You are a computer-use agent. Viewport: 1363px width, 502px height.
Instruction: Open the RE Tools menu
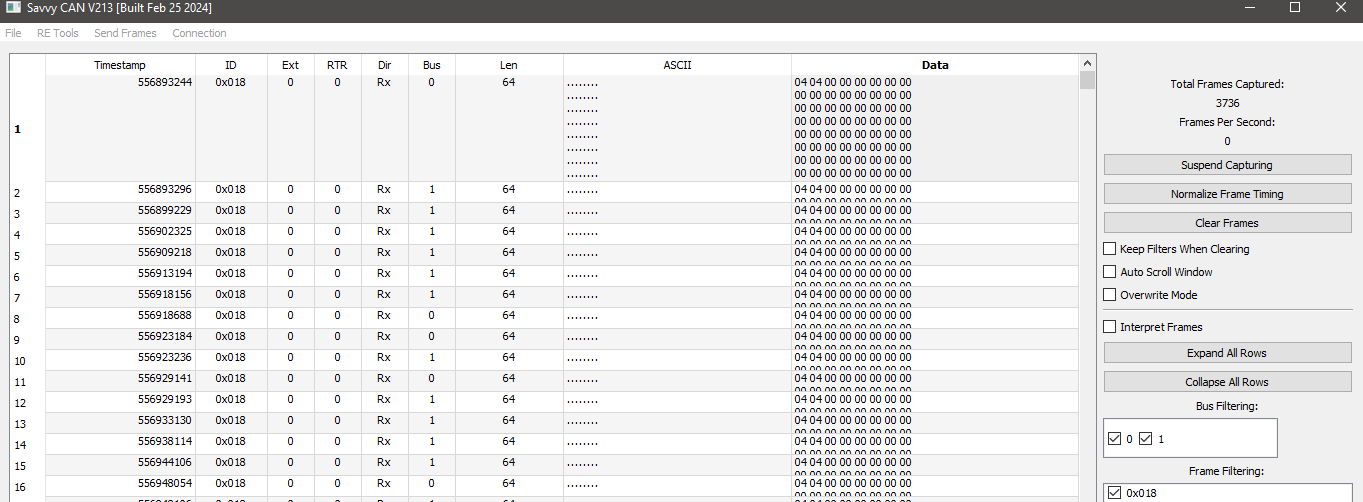(x=58, y=33)
